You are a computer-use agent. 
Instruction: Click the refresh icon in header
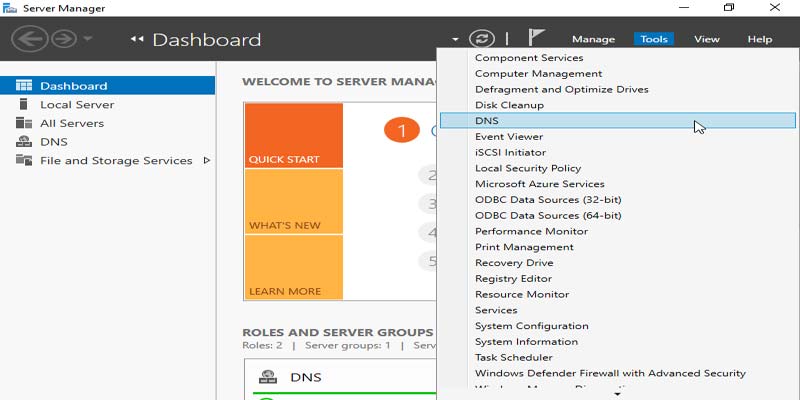[482, 39]
